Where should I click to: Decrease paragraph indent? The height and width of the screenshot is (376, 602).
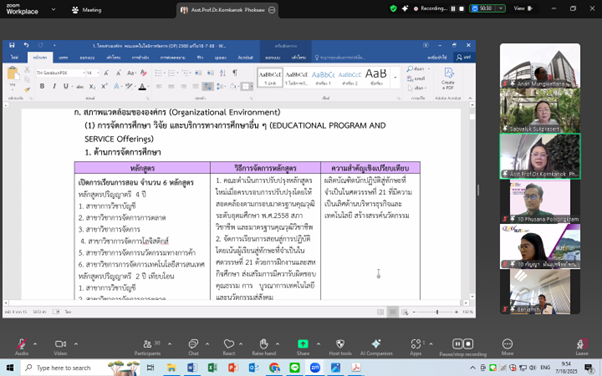point(198,73)
